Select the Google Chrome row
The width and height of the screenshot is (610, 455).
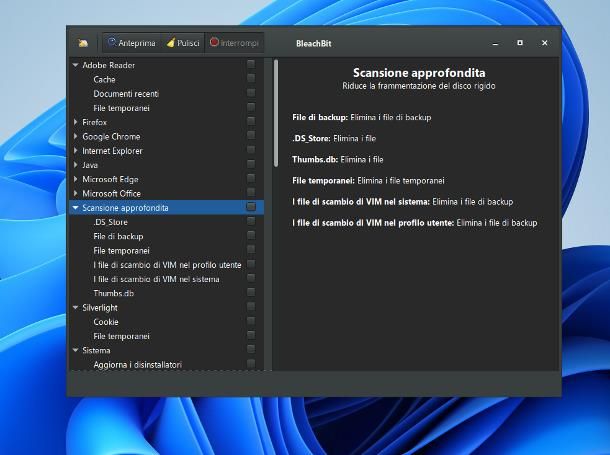pyautogui.click(x=167, y=136)
